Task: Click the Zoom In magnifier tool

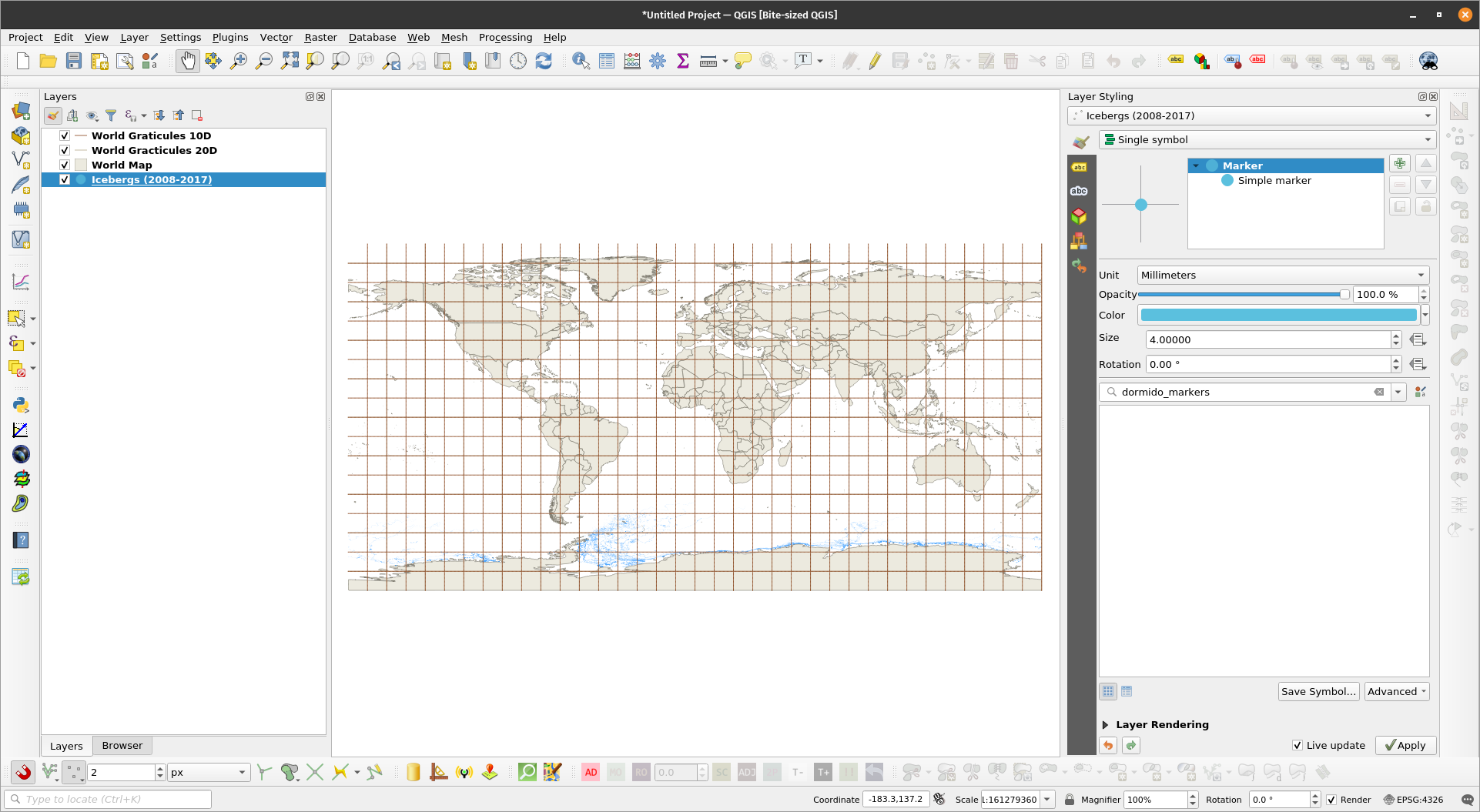Action: [x=239, y=61]
